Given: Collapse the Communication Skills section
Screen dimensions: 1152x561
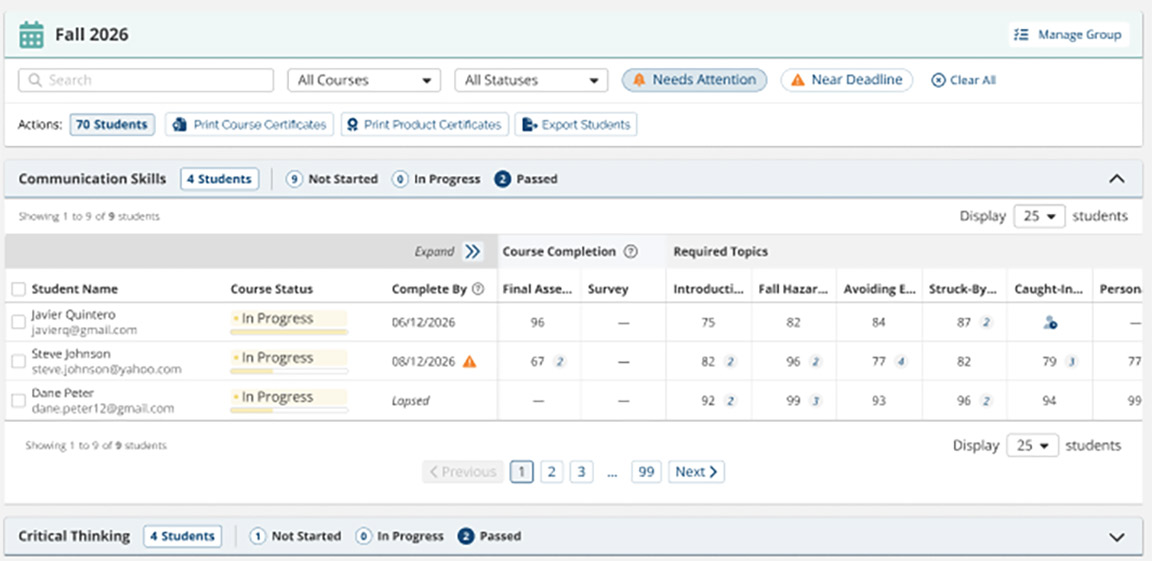Looking at the screenshot, I should coord(1117,179).
